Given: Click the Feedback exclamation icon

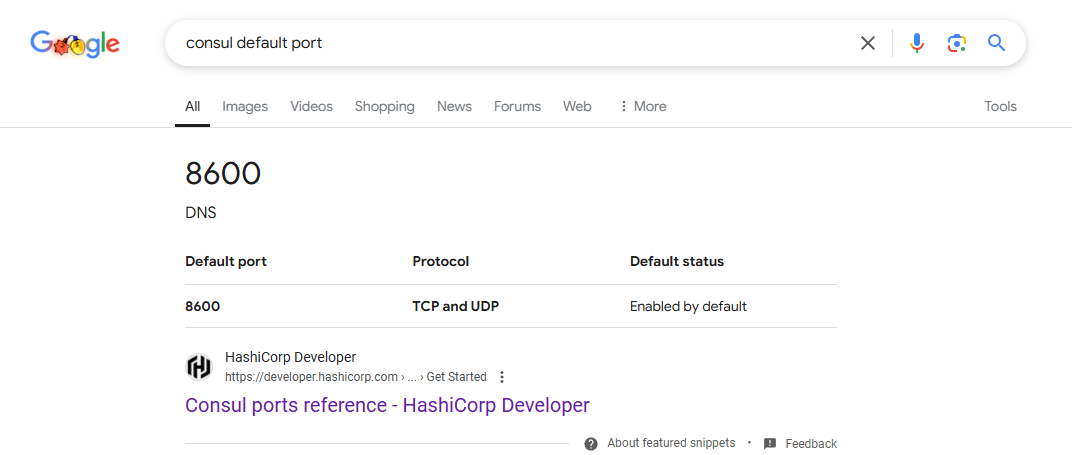Looking at the screenshot, I should pos(770,443).
